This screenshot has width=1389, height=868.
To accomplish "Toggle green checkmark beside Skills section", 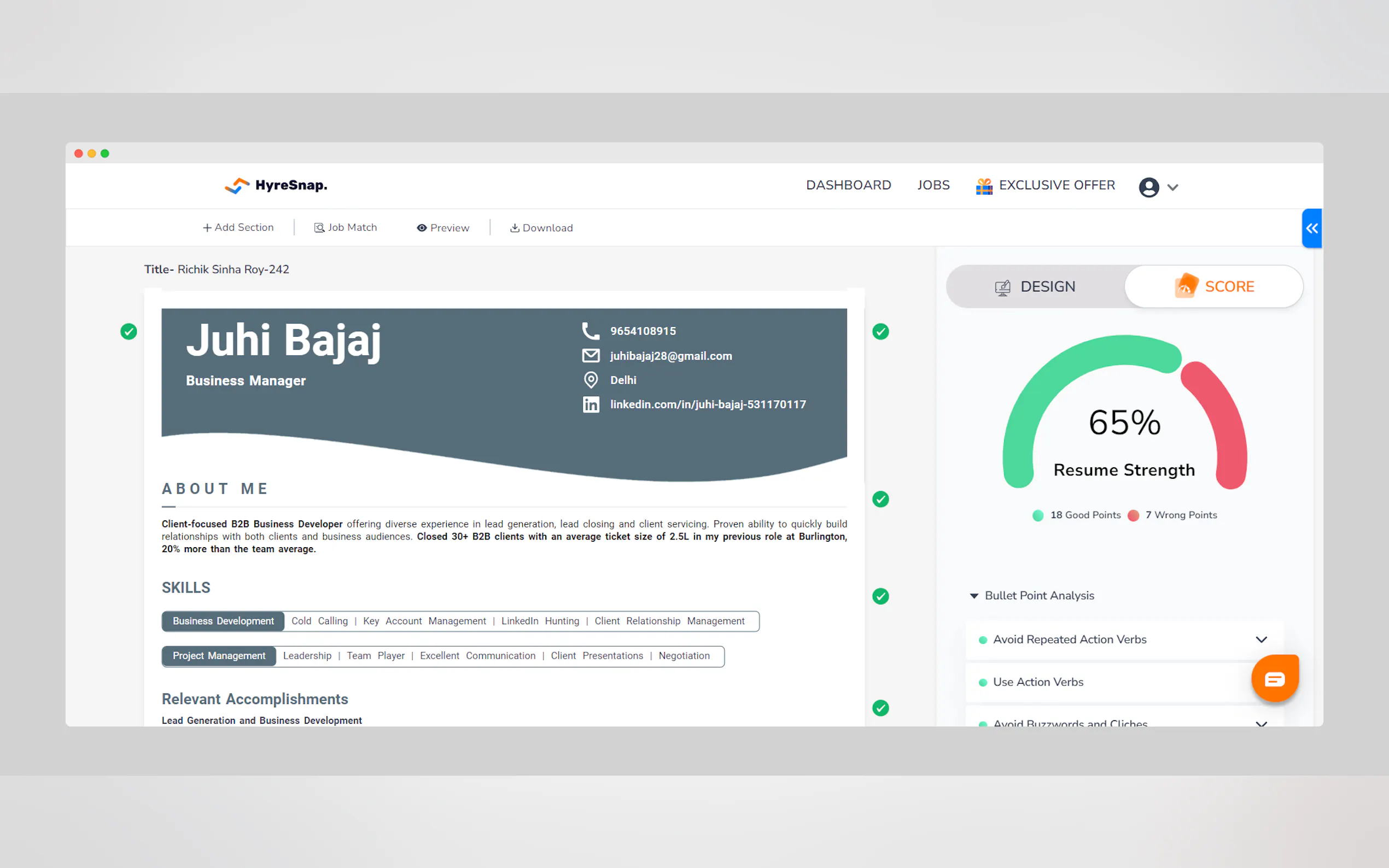I will tap(880, 596).
